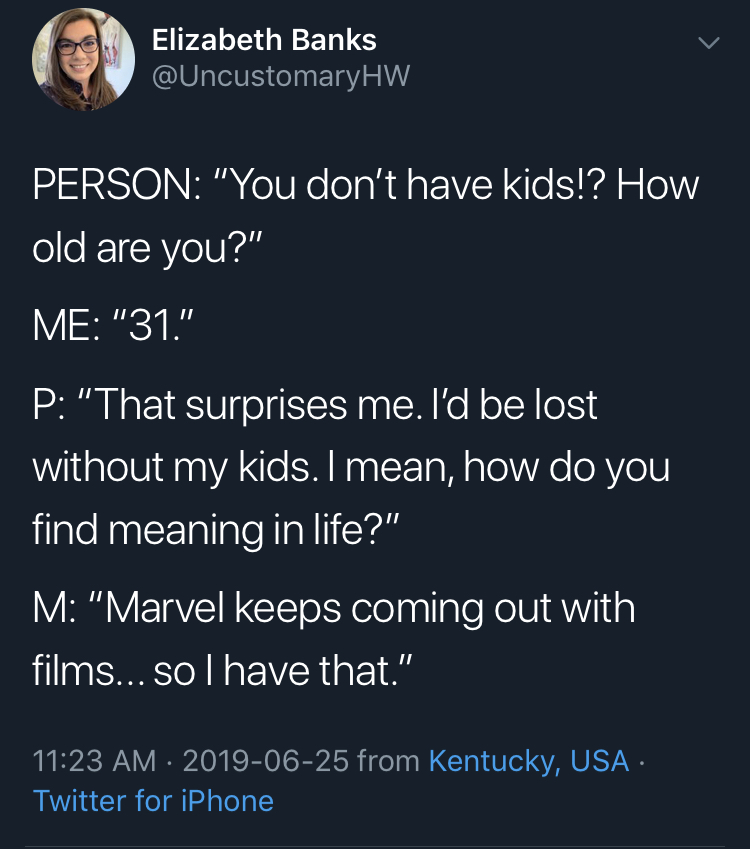The height and width of the screenshot is (849, 750).
Task: Open the Kentucky, USA location link
Action: (x=528, y=761)
